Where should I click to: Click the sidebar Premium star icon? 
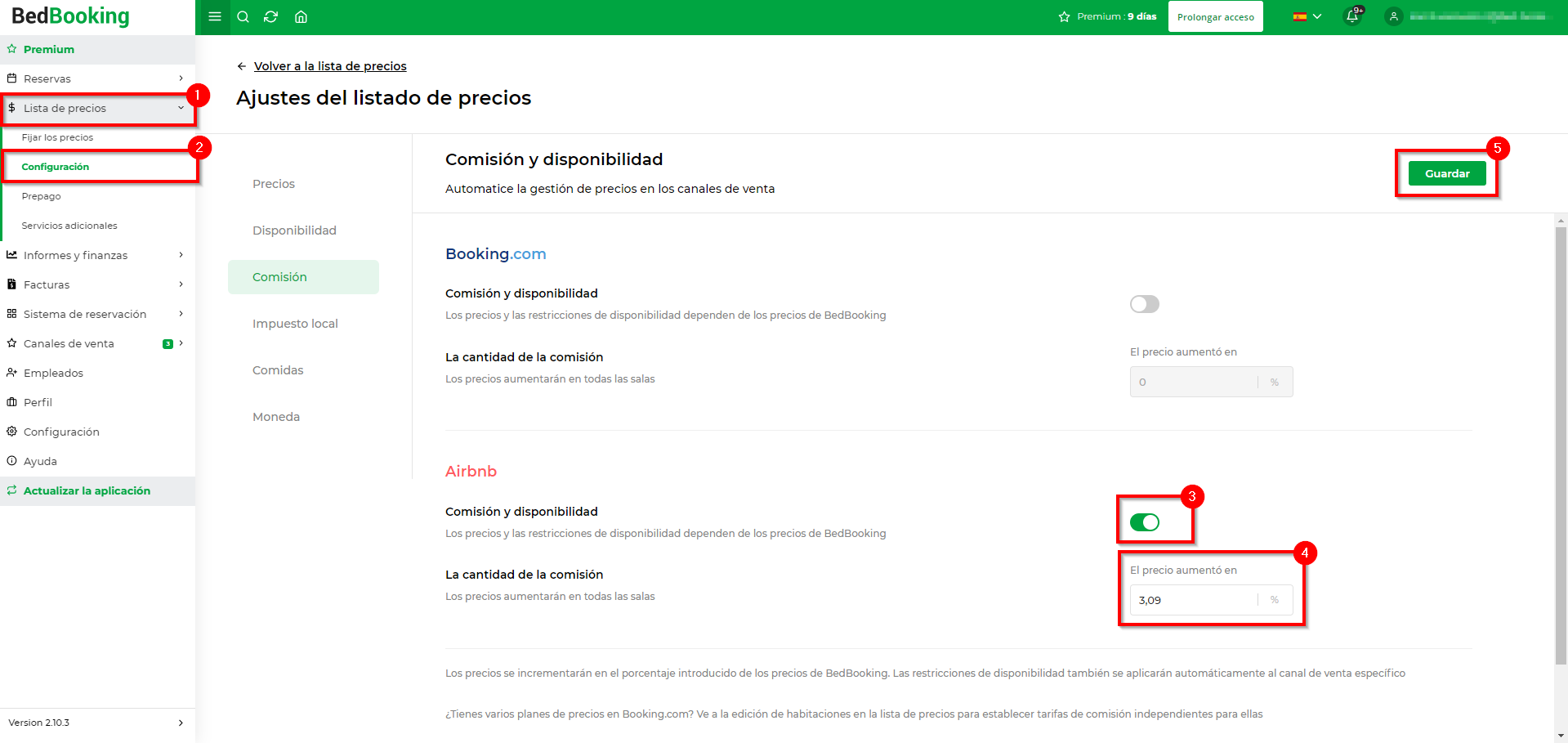tap(11, 49)
